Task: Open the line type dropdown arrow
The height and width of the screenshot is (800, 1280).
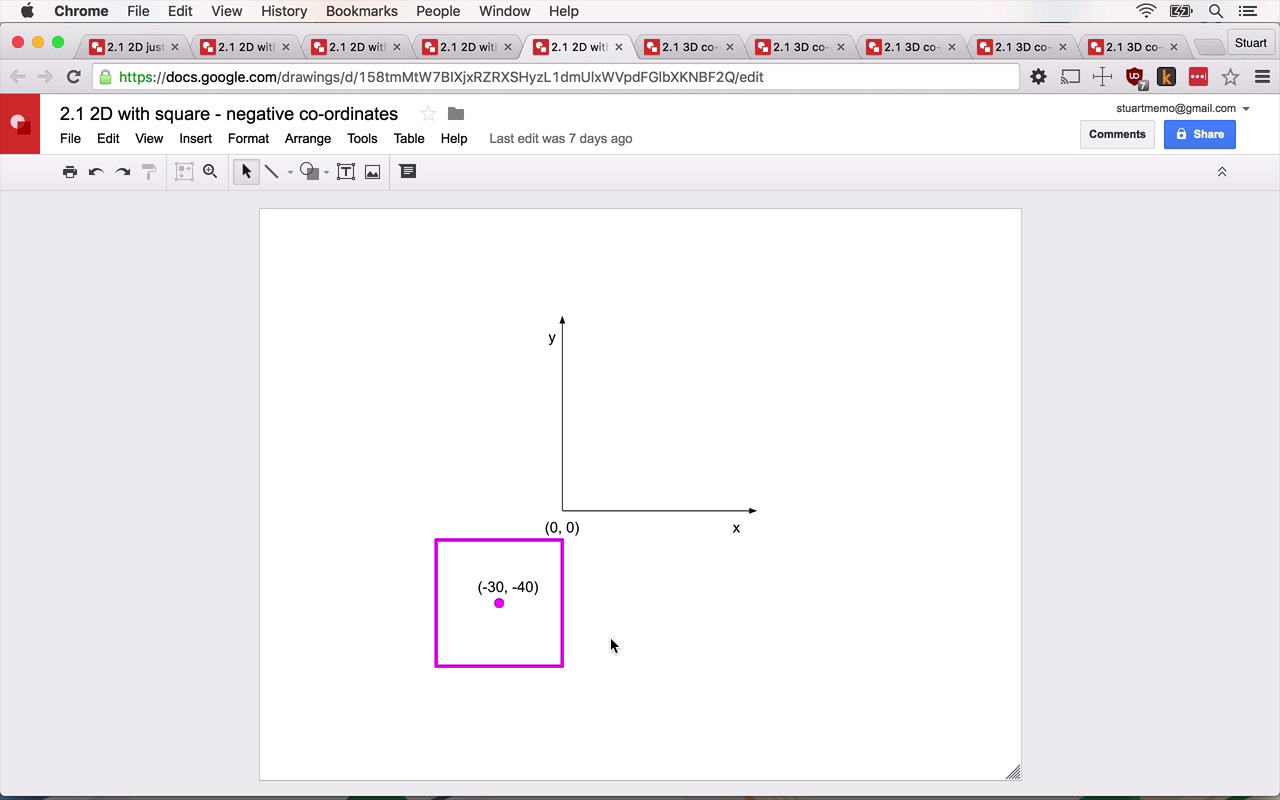Action: point(290,172)
